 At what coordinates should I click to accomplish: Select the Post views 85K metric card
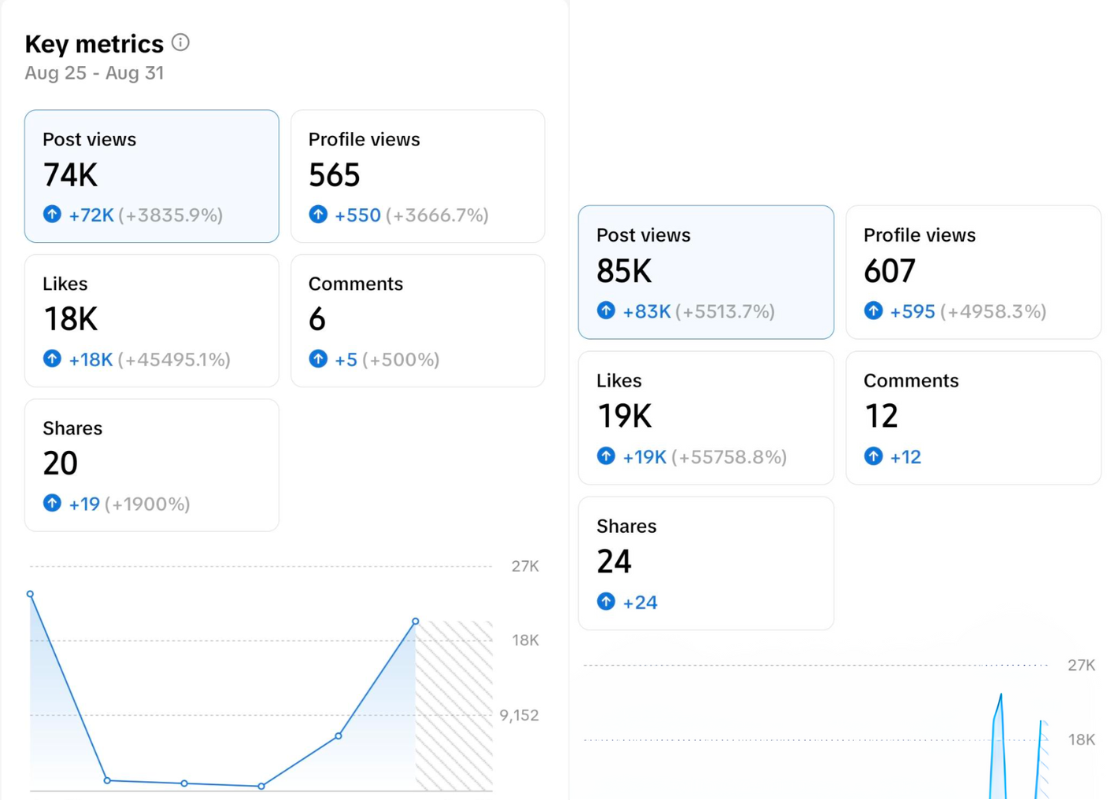705,272
